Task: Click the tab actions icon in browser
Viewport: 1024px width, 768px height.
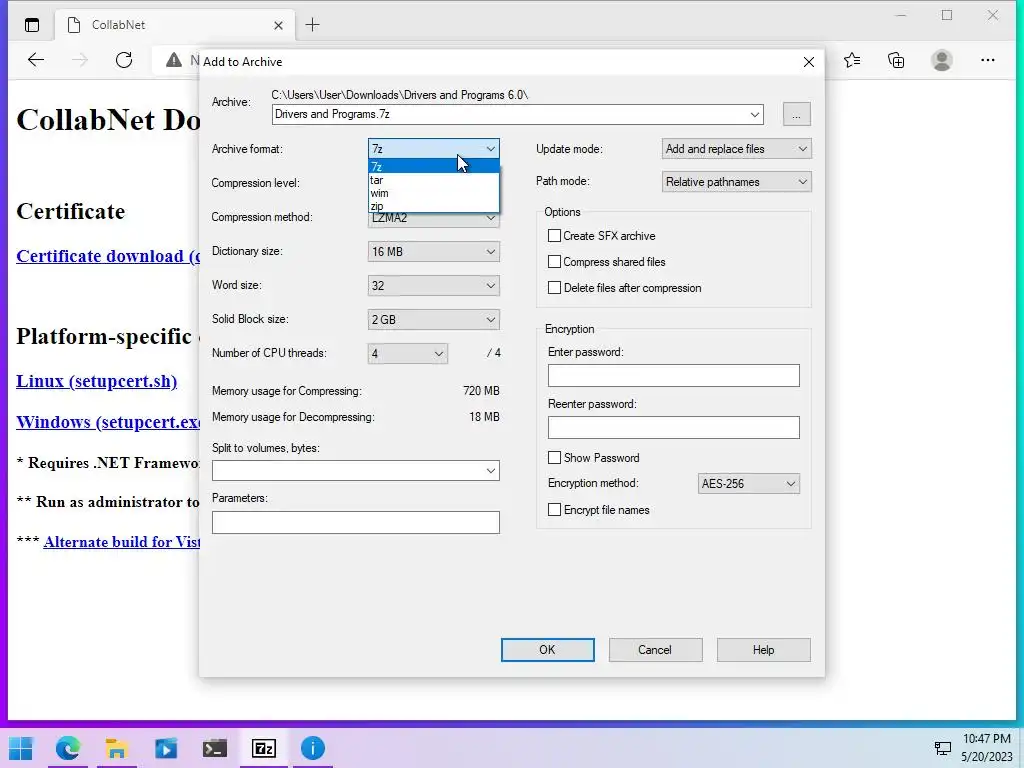Action: [x=31, y=25]
